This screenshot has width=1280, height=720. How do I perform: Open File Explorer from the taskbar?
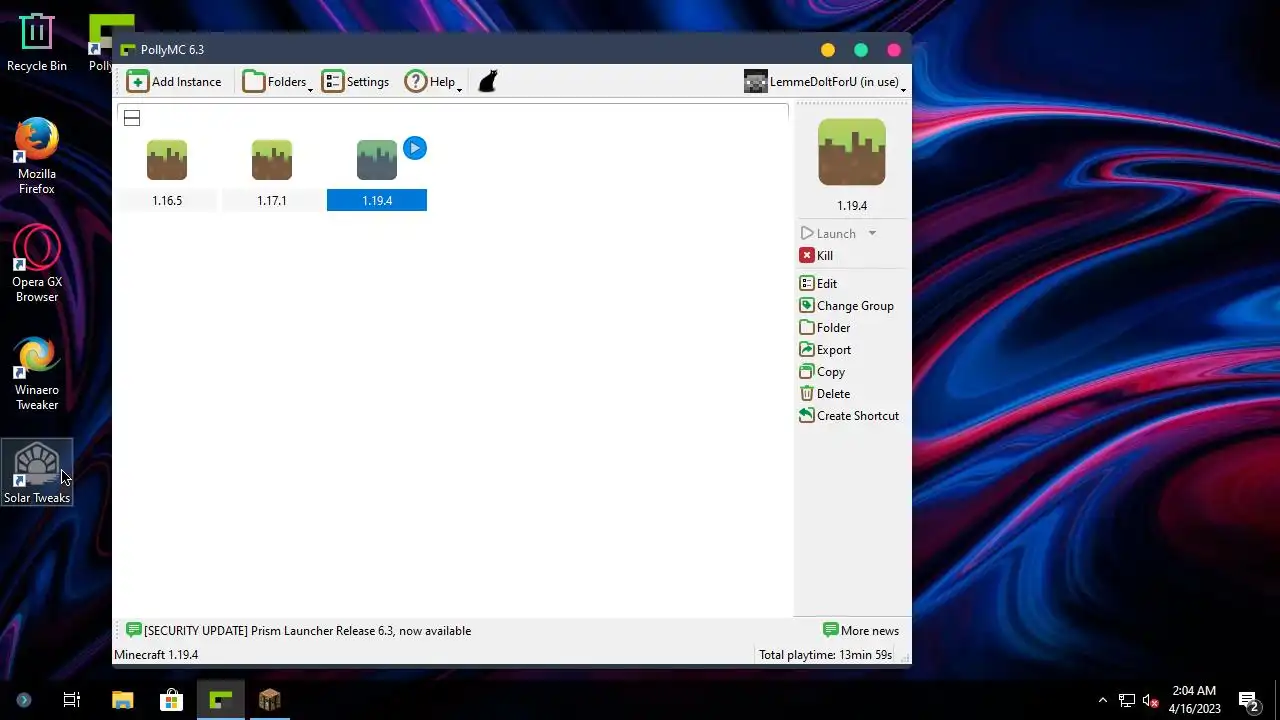pos(122,700)
